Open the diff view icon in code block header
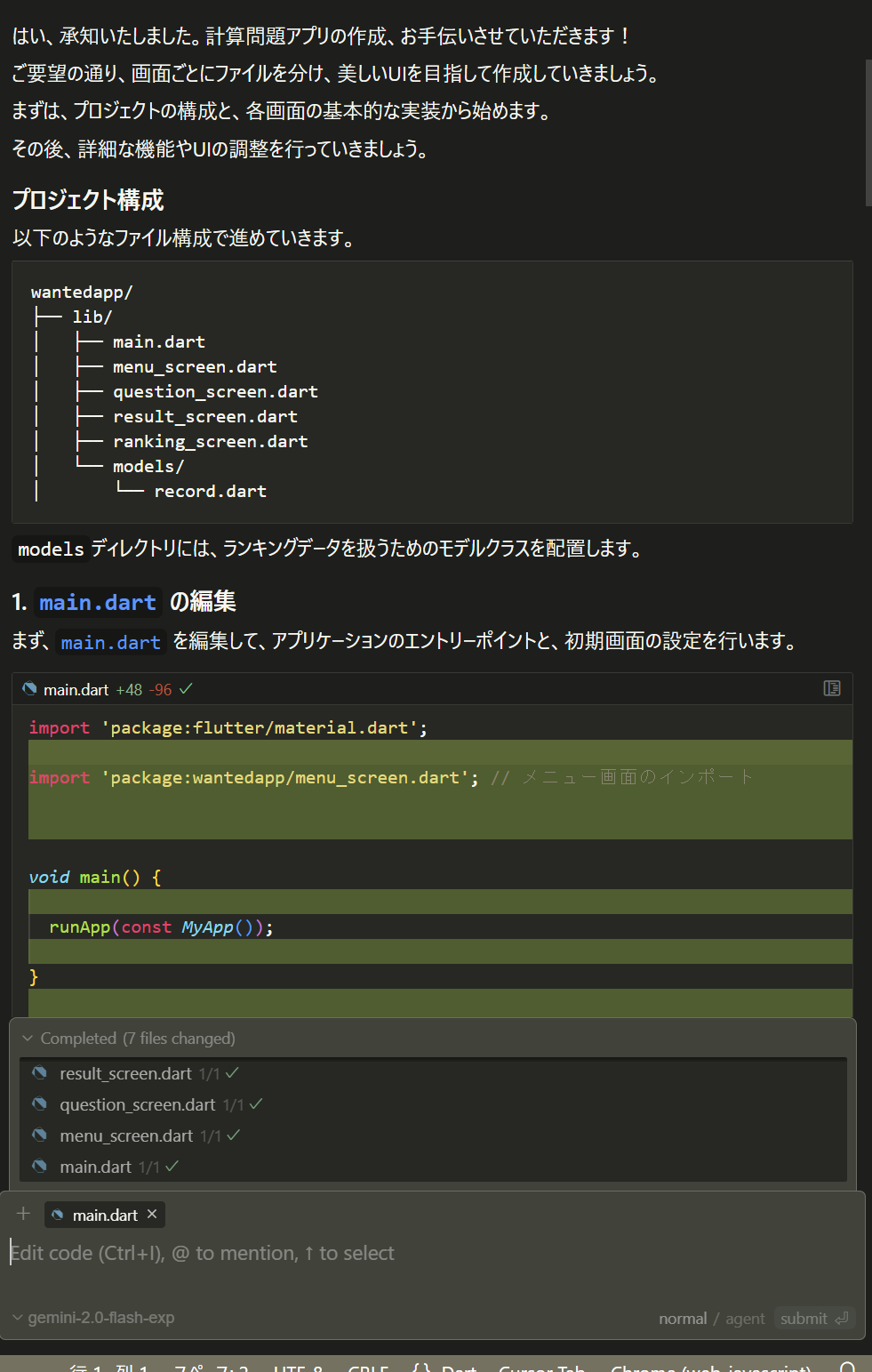 832,688
